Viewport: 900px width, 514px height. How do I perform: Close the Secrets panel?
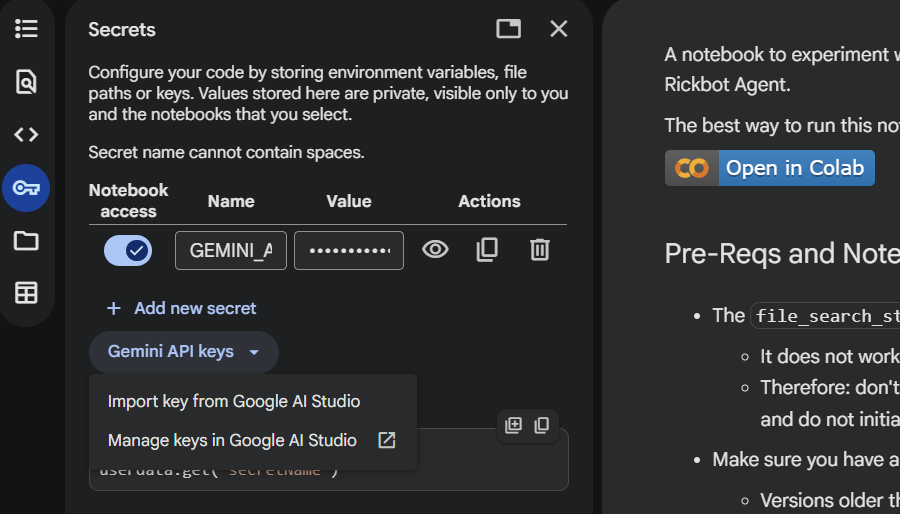pyautogui.click(x=558, y=29)
